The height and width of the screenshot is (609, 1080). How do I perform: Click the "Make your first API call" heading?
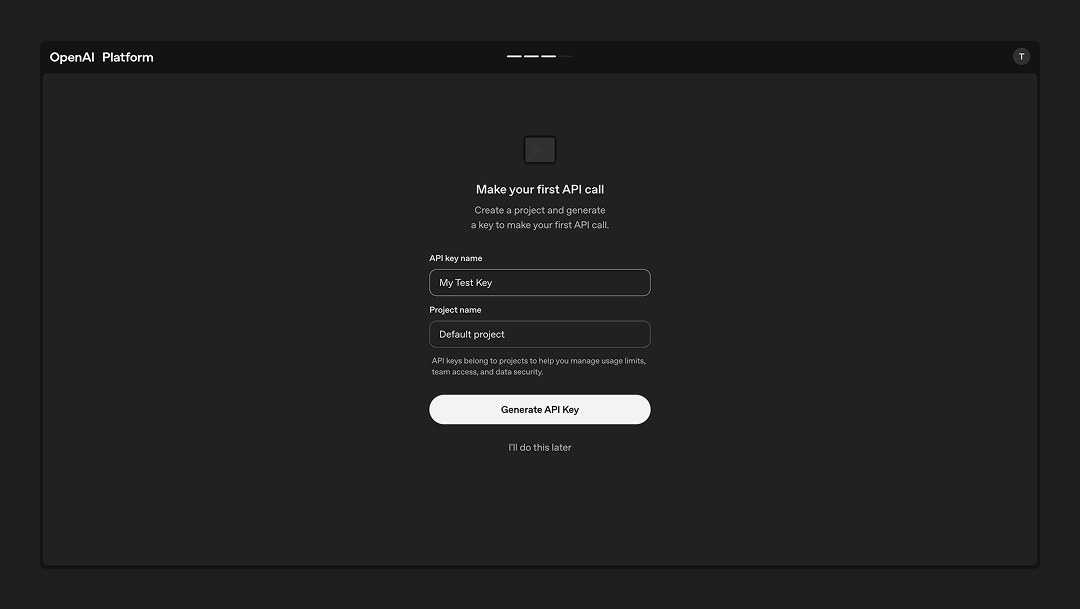539,189
